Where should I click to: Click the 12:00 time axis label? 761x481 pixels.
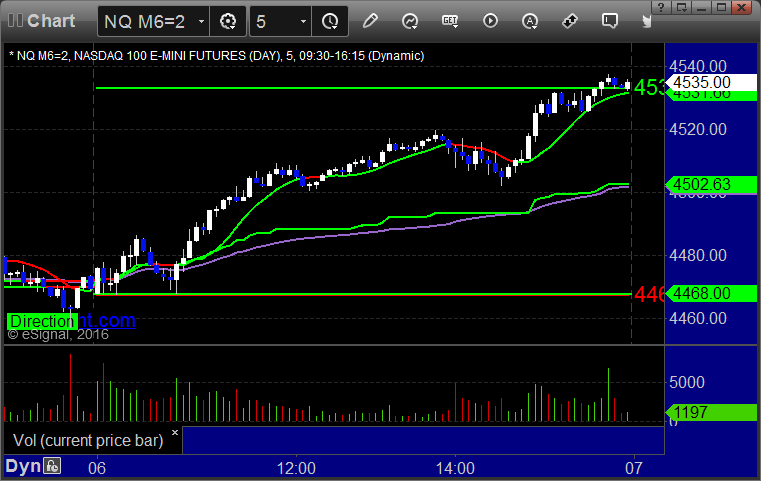coord(296,468)
